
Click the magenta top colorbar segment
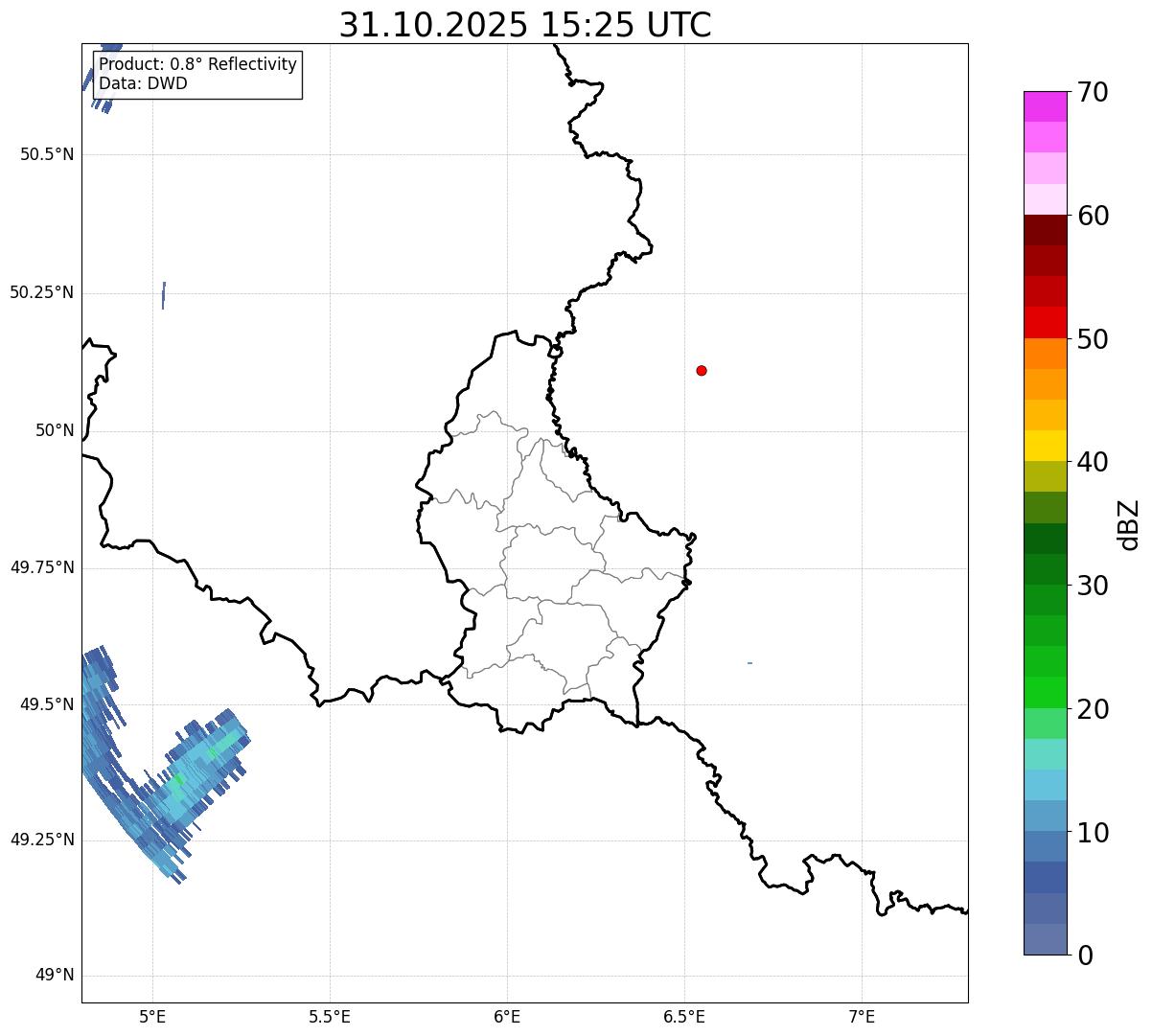[x=1045, y=106]
